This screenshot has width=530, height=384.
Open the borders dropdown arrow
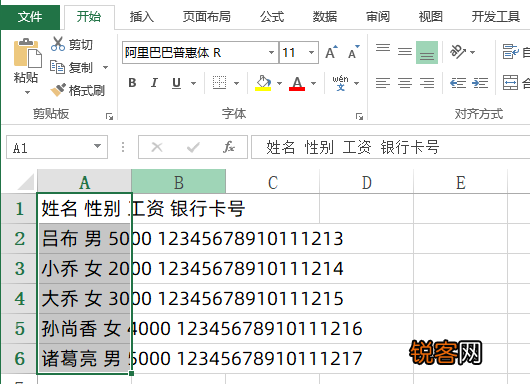(x=237, y=83)
